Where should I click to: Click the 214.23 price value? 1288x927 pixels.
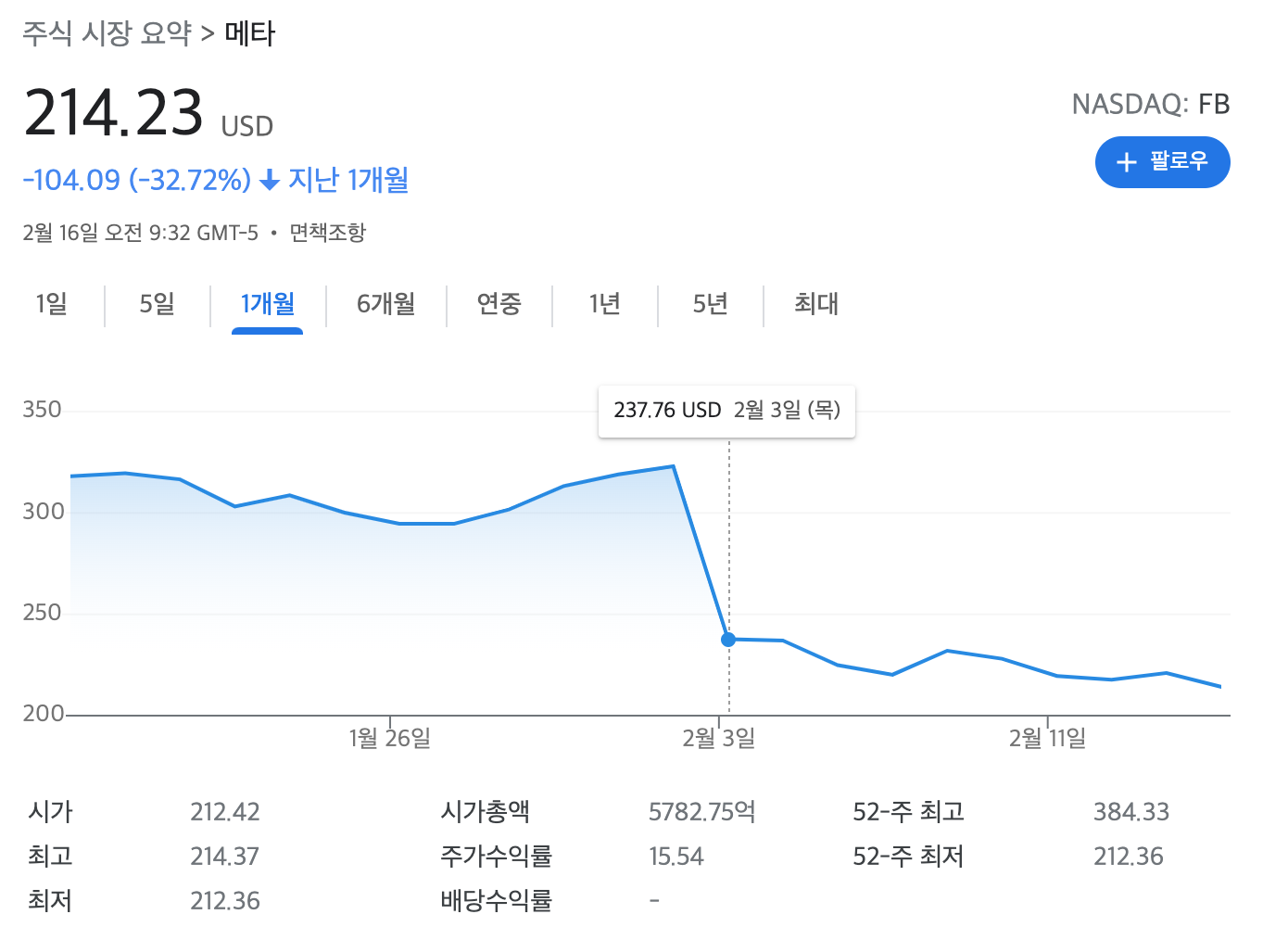(113, 113)
